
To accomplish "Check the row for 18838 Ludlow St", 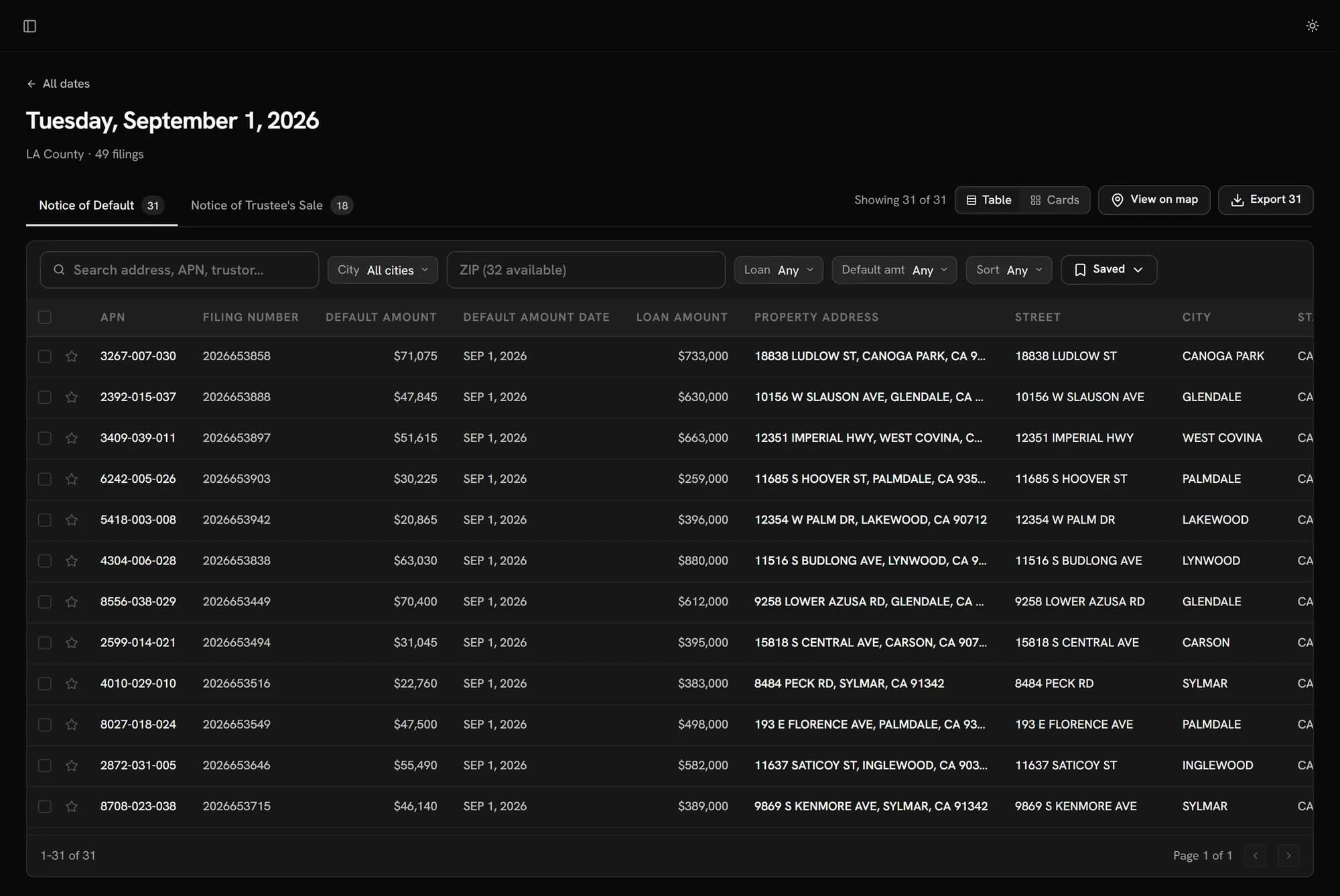I will 45,356.
